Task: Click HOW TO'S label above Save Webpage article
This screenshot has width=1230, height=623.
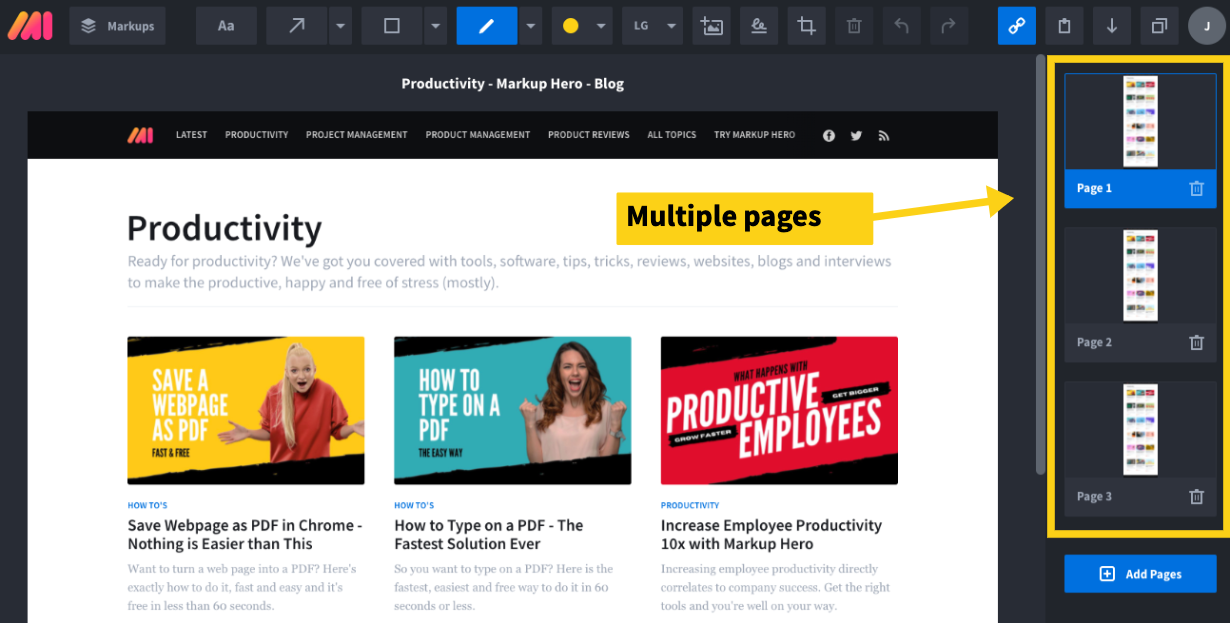Action: pyautogui.click(x=148, y=506)
